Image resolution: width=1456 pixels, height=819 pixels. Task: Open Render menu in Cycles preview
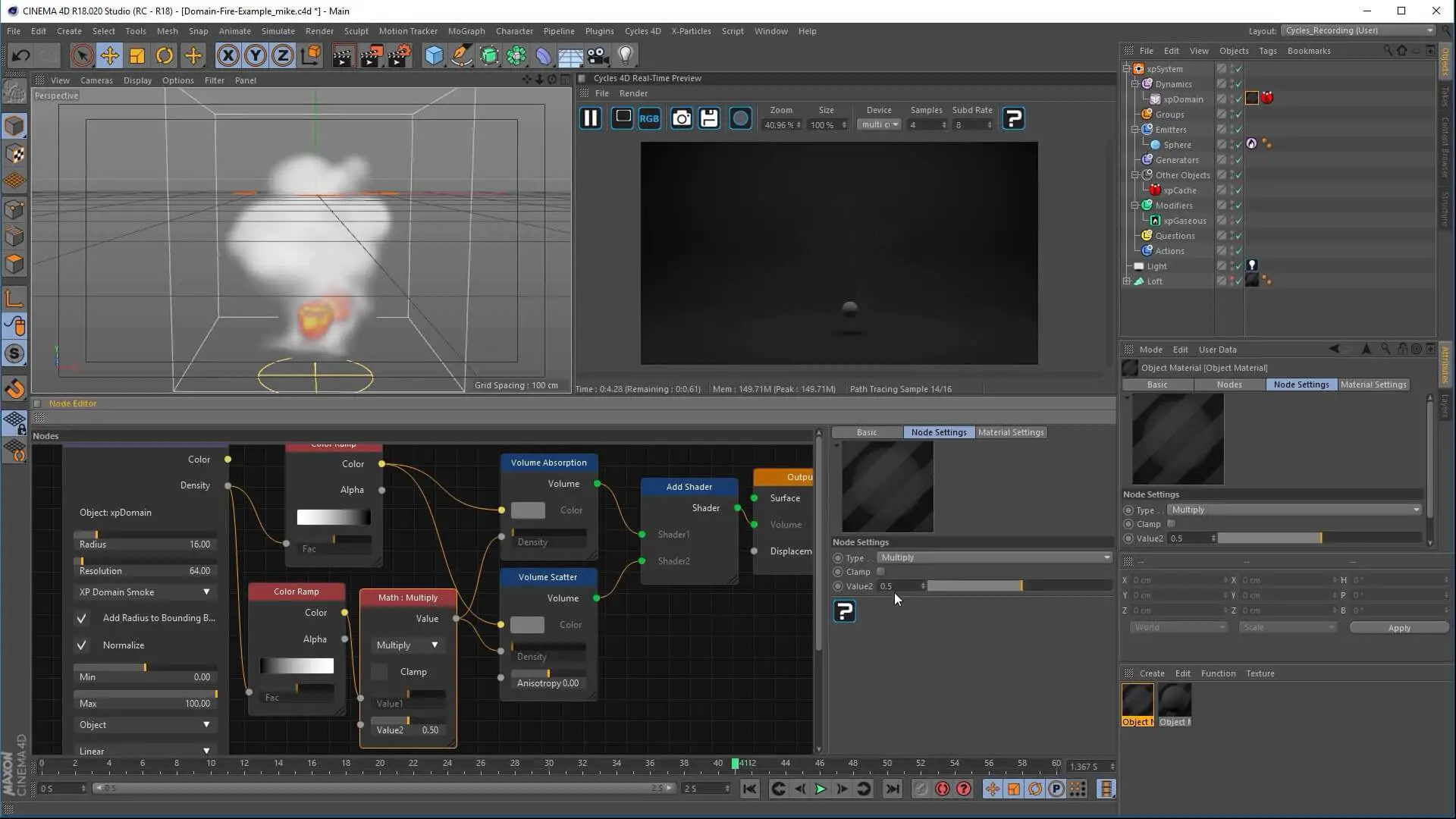click(633, 93)
